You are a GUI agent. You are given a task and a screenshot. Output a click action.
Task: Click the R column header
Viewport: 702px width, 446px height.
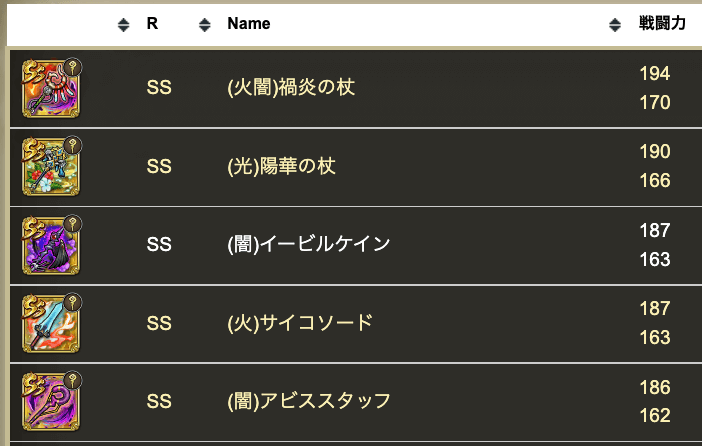[152, 23]
